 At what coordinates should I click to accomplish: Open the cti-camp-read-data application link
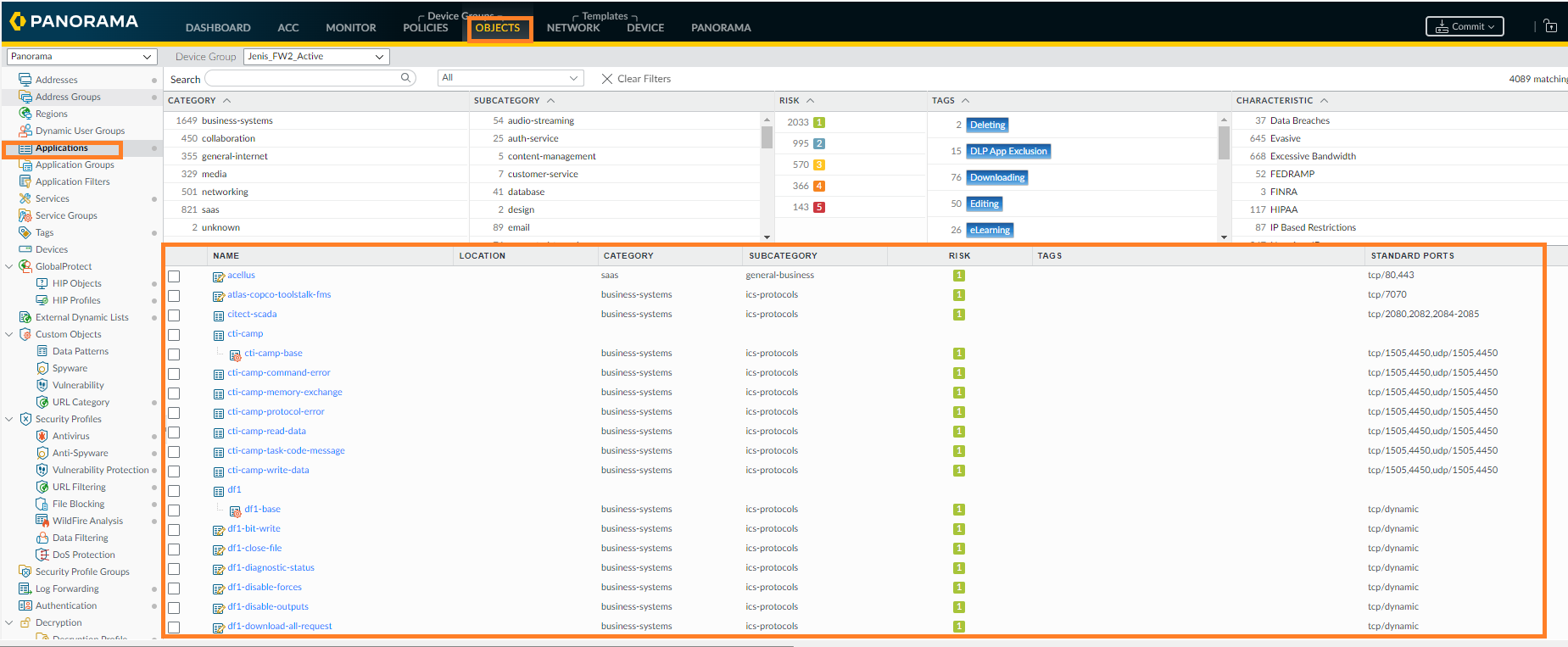(266, 431)
